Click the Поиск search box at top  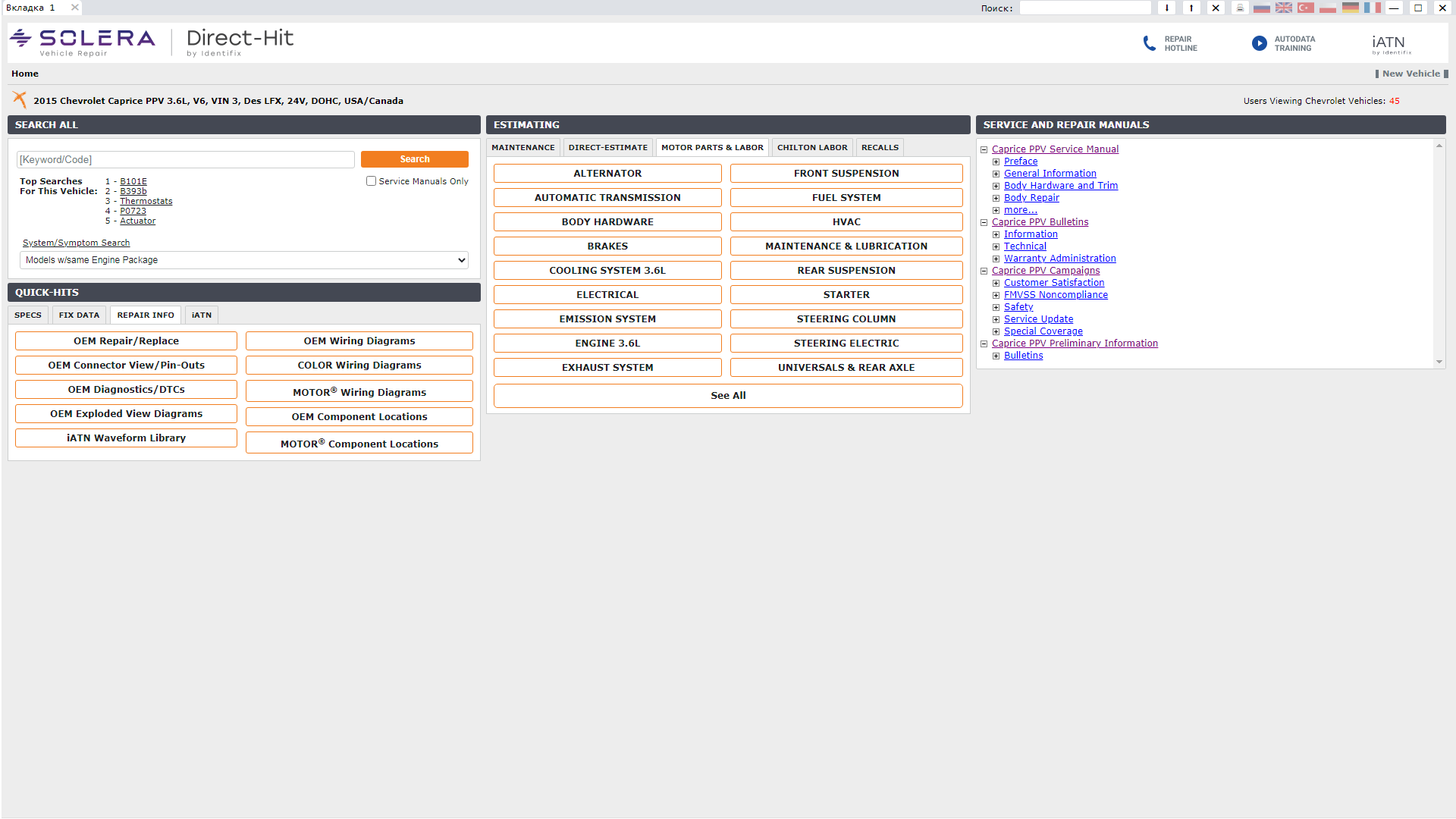[1085, 8]
